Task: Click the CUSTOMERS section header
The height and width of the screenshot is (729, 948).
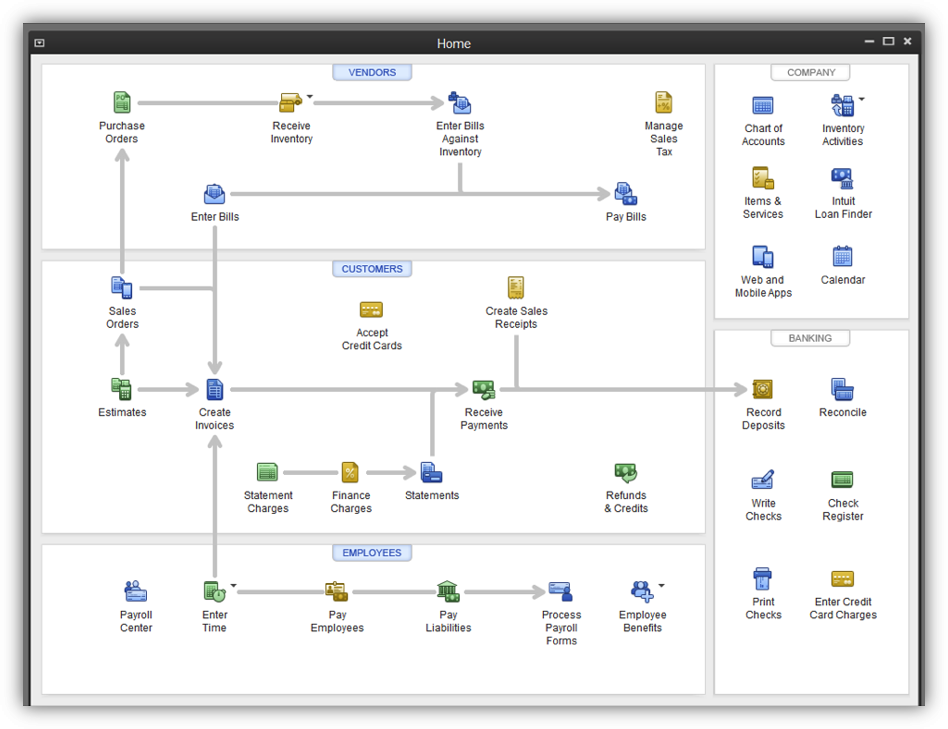Action: point(372,268)
